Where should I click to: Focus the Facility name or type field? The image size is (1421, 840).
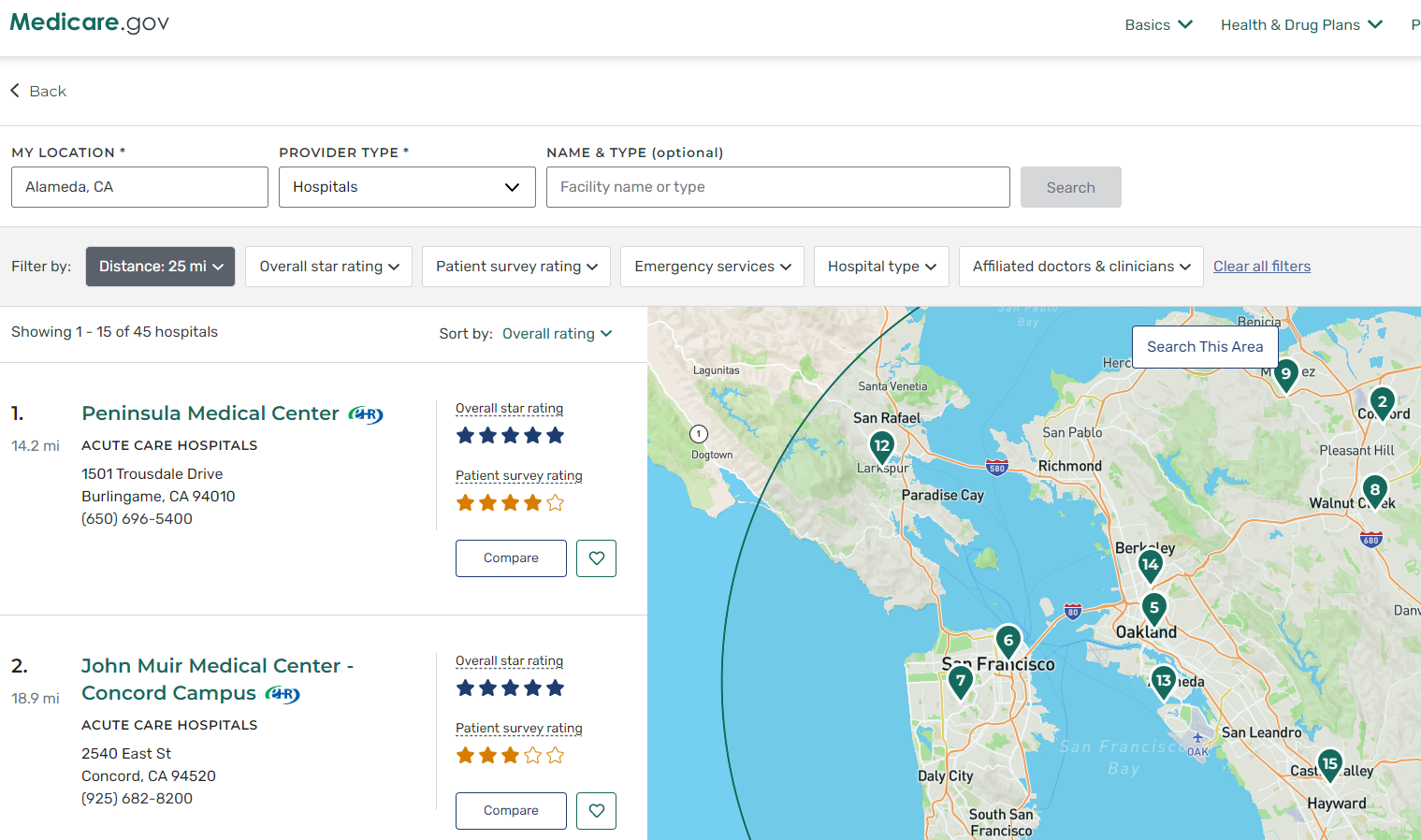pyautogui.click(x=778, y=187)
